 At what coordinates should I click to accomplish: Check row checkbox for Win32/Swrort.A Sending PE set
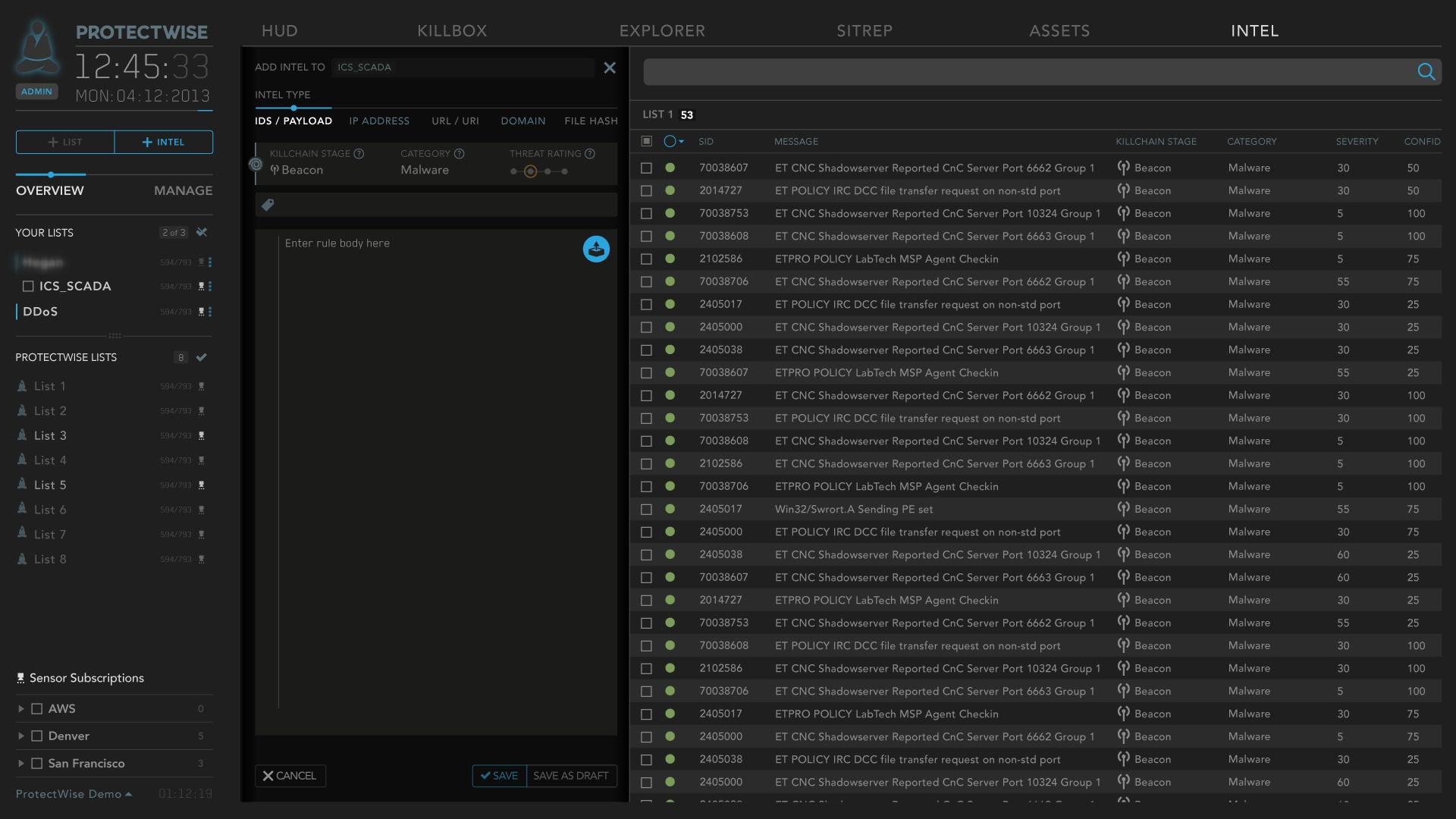[x=646, y=509]
